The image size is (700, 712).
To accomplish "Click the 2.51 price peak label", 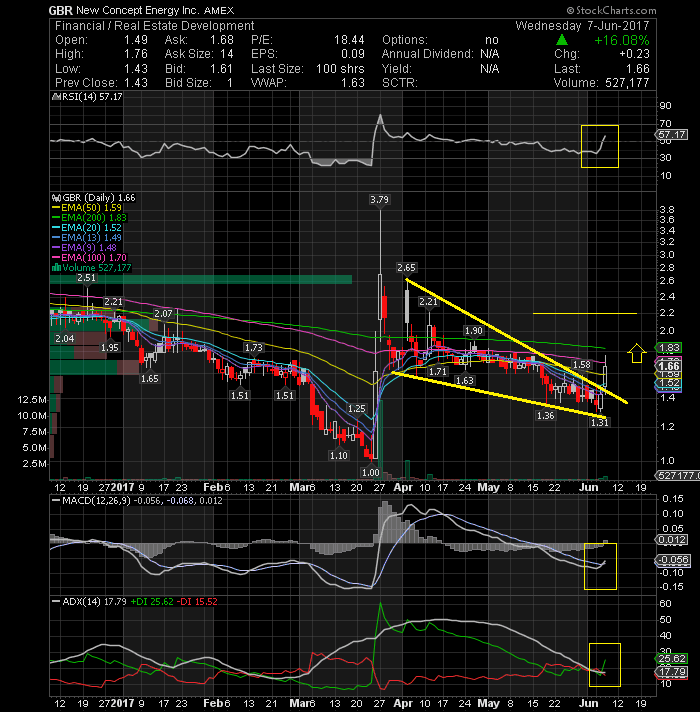I will click(86, 278).
